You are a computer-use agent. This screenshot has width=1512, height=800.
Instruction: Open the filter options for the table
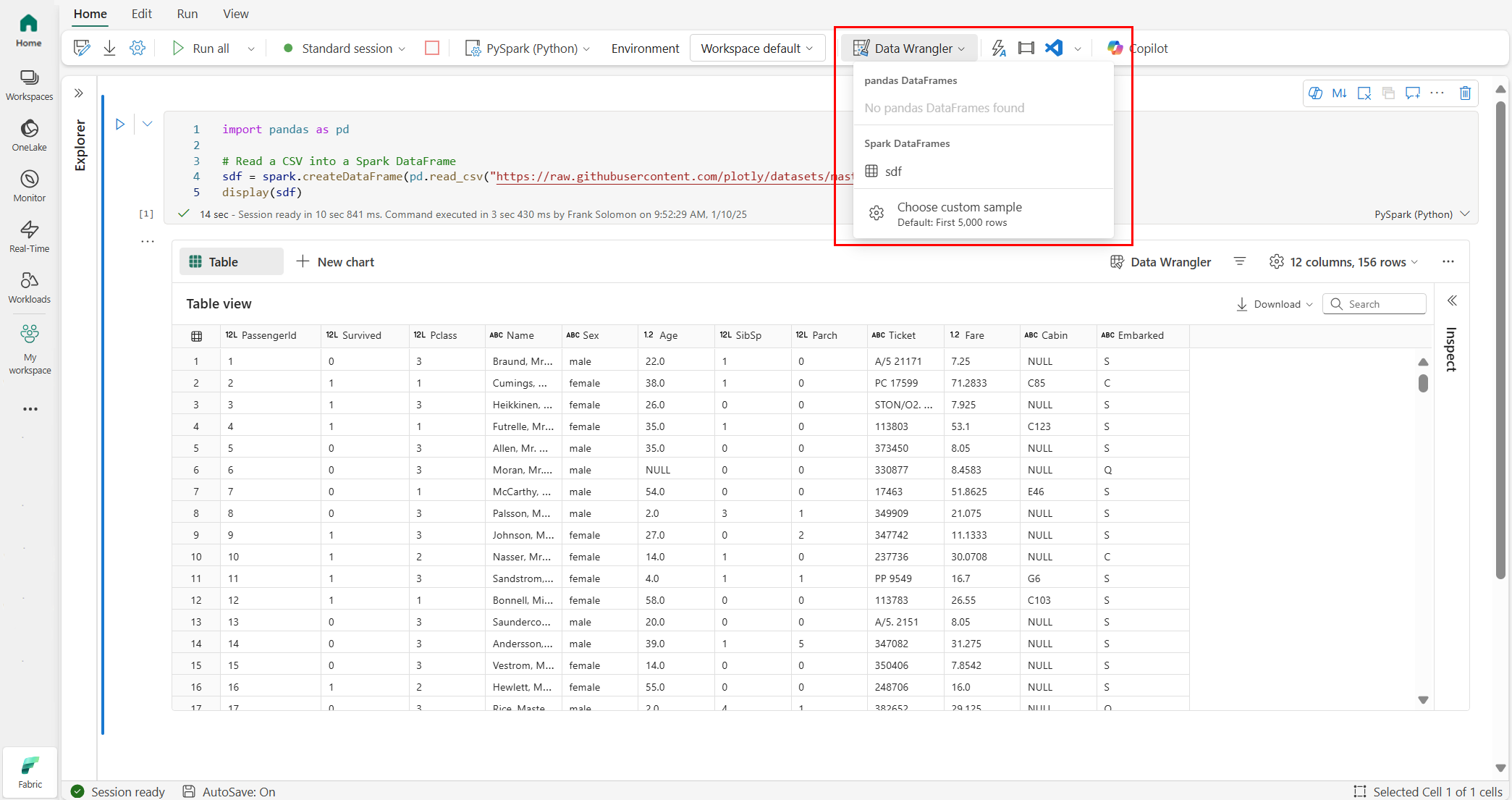tap(1240, 261)
